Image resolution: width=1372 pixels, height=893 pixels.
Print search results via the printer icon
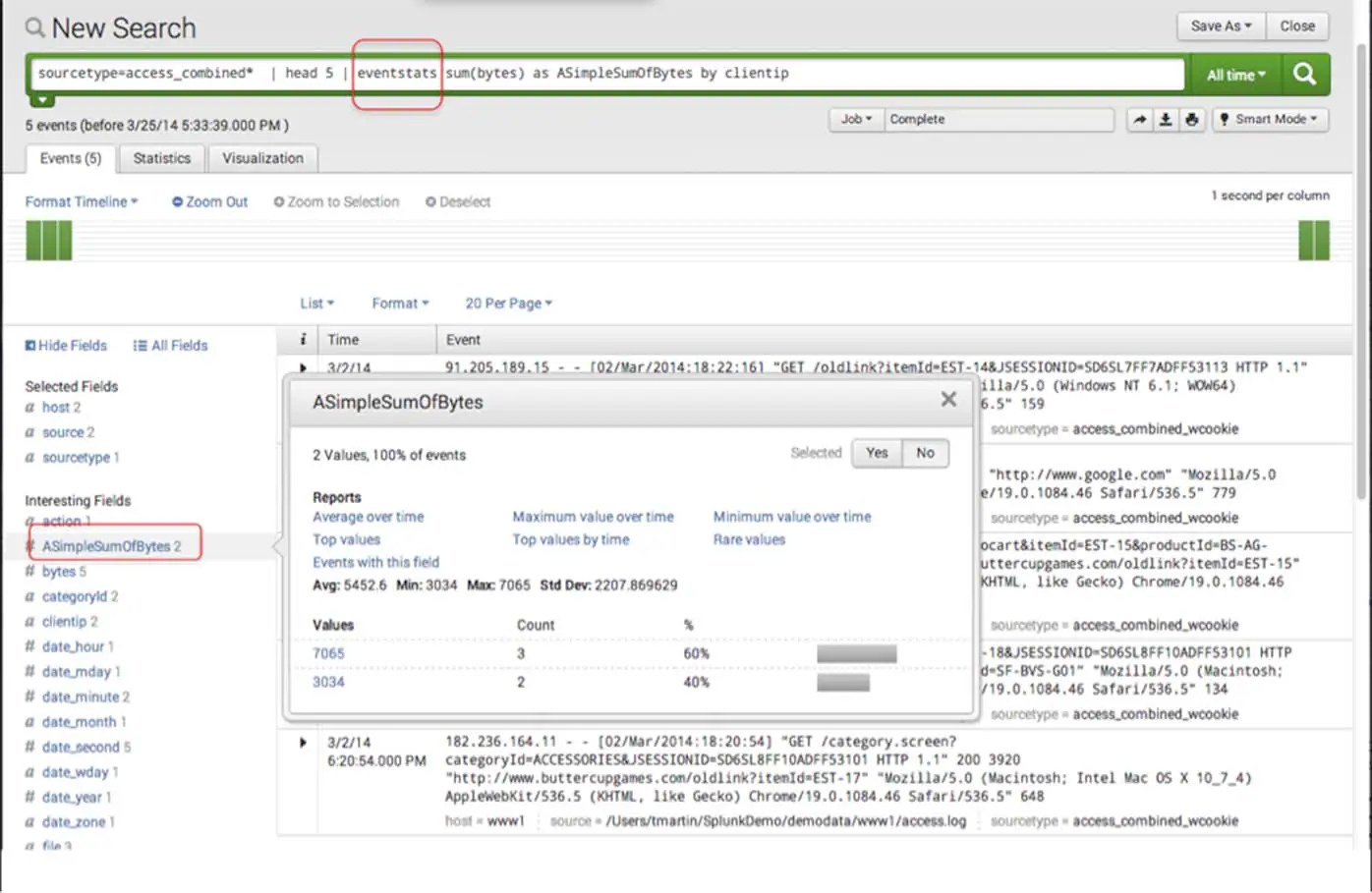tap(1191, 119)
